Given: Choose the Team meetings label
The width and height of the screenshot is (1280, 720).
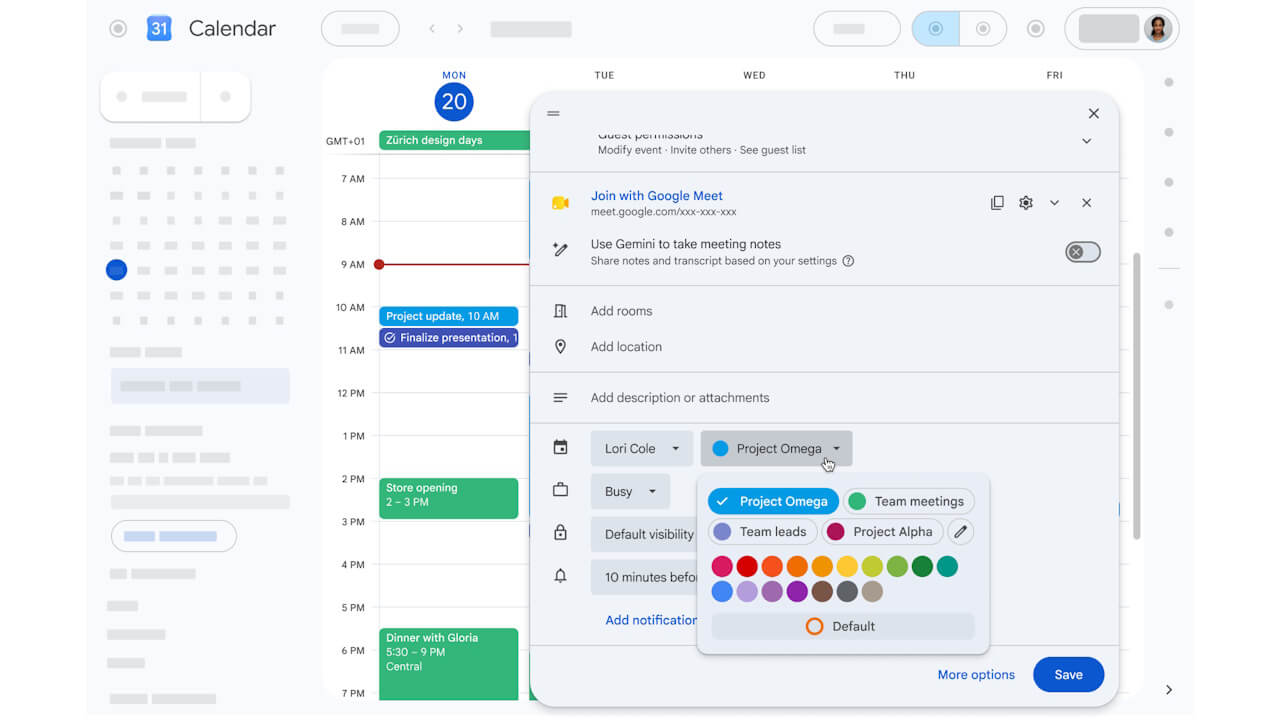Looking at the screenshot, I should pyautogui.click(x=908, y=502).
